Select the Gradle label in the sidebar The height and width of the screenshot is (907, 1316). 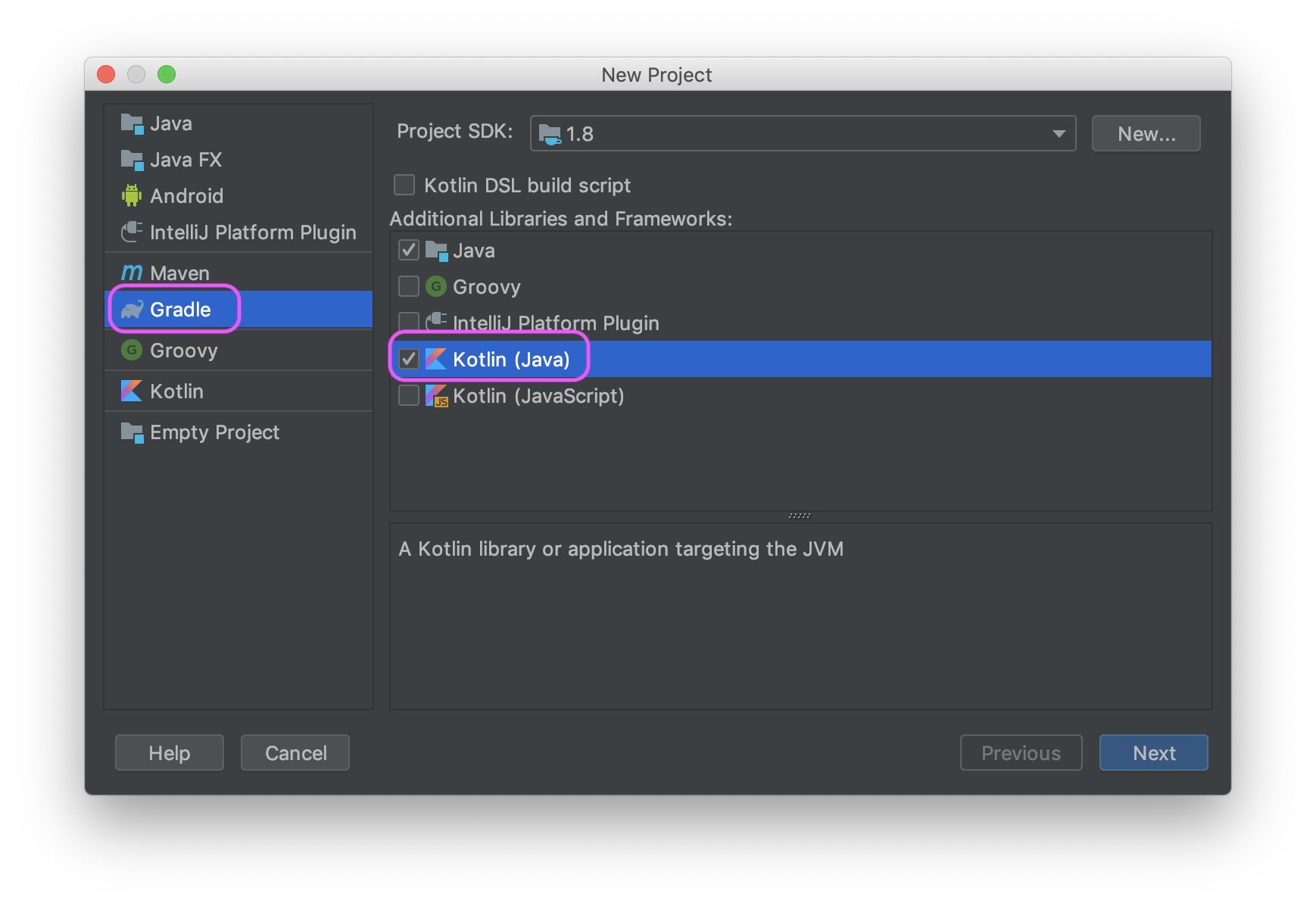click(x=180, y=310)
